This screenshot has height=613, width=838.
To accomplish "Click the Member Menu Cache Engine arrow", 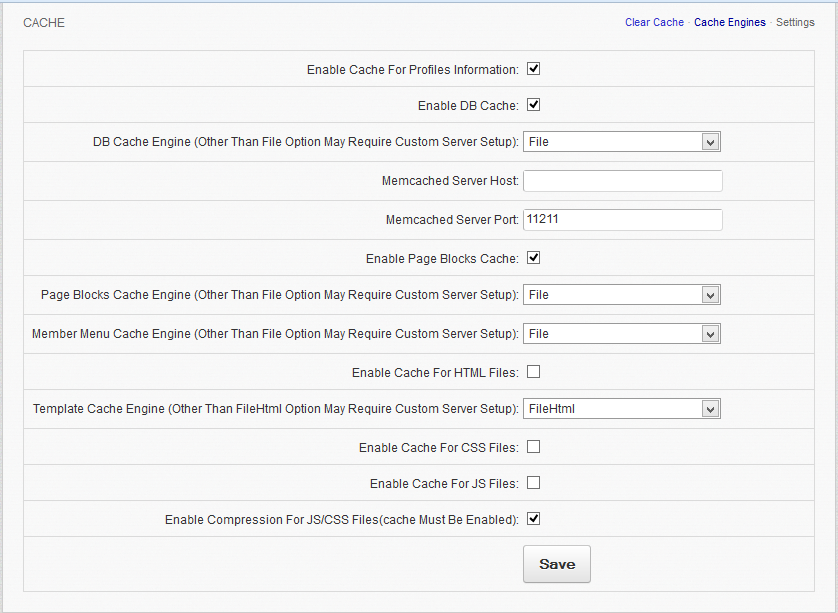I will tap(710, 334).
